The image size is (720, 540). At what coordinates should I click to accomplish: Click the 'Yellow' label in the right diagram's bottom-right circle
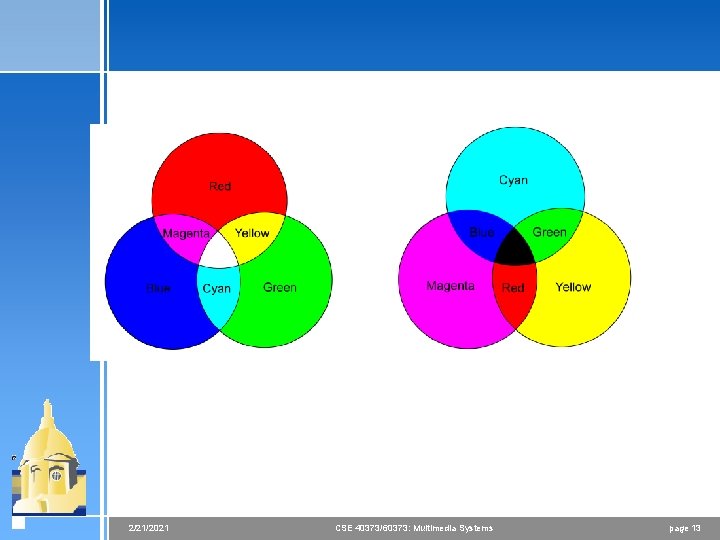[x=573, y=287]
